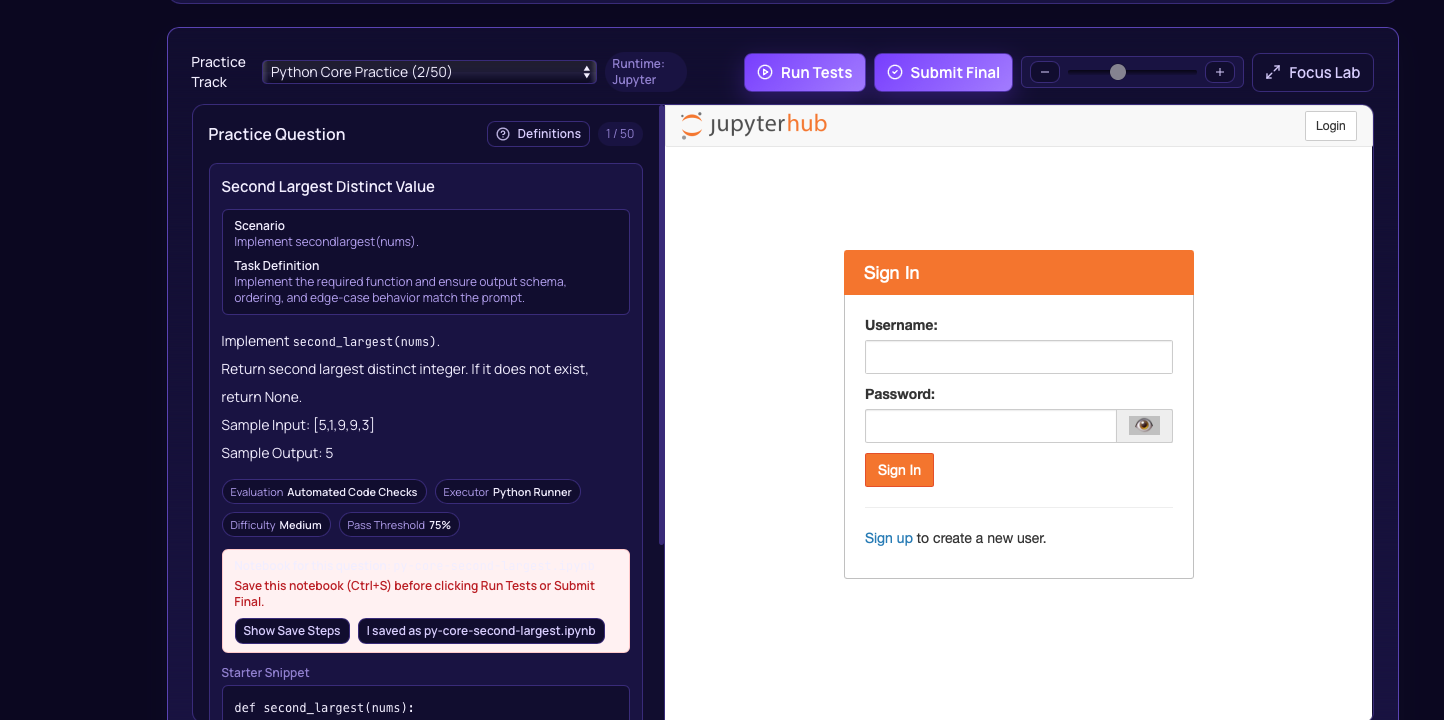Click the play icon on Run Tests
Image resolution: width=1444 pixels, height=720 pixels.
[765, 72]
